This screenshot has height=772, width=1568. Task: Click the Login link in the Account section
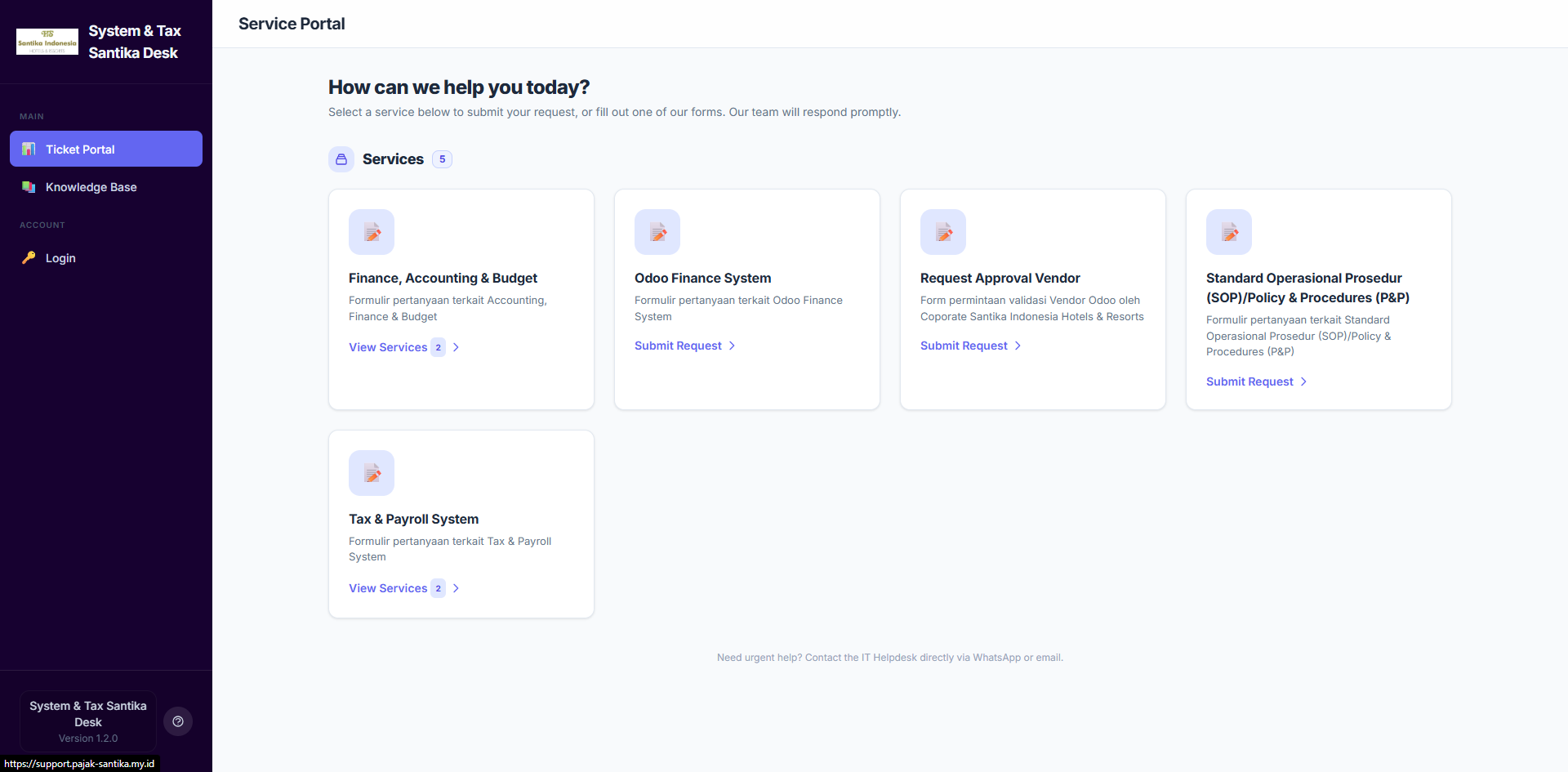(59, 258)
